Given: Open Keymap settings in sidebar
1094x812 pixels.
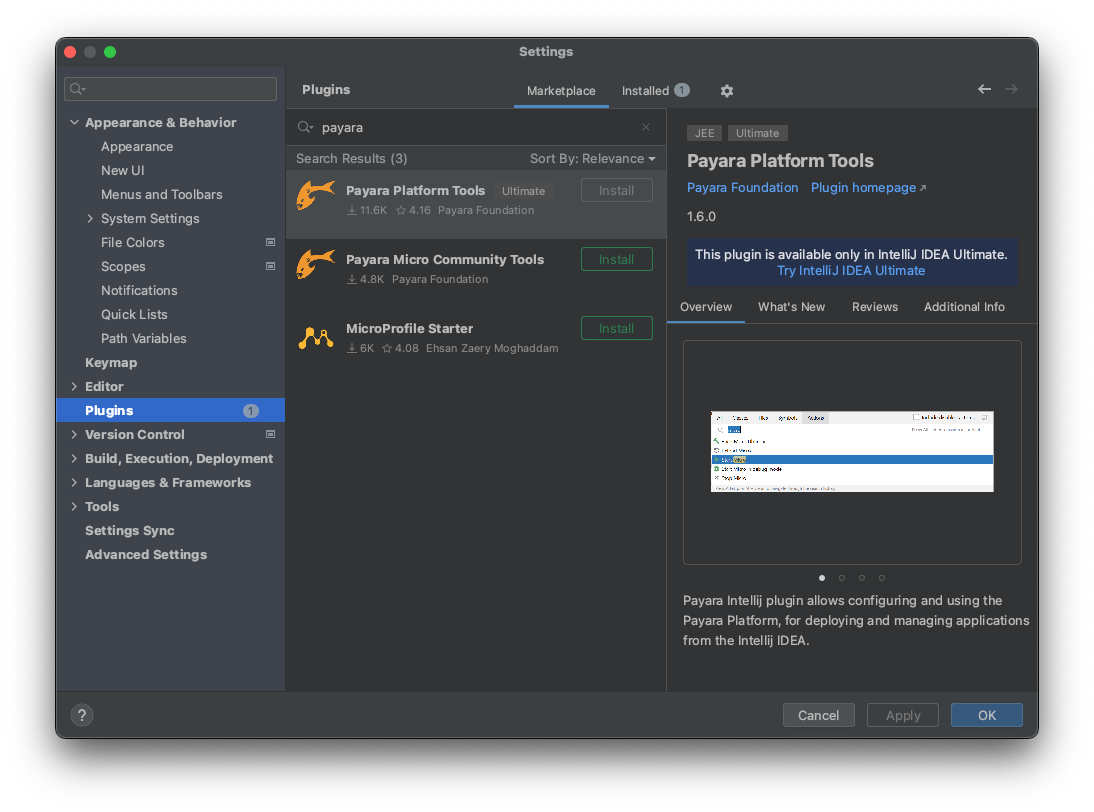Looking at the screenshot, I should coord(111,362).
